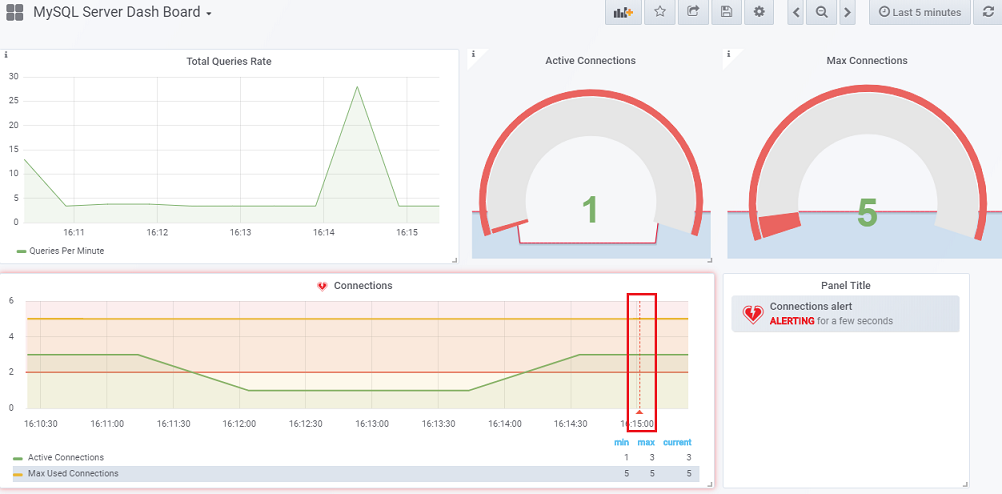This screenshot has width=1002, height=494.
Task: Click the Max Used Connections yellow color swatch
Action: point(19,473)
